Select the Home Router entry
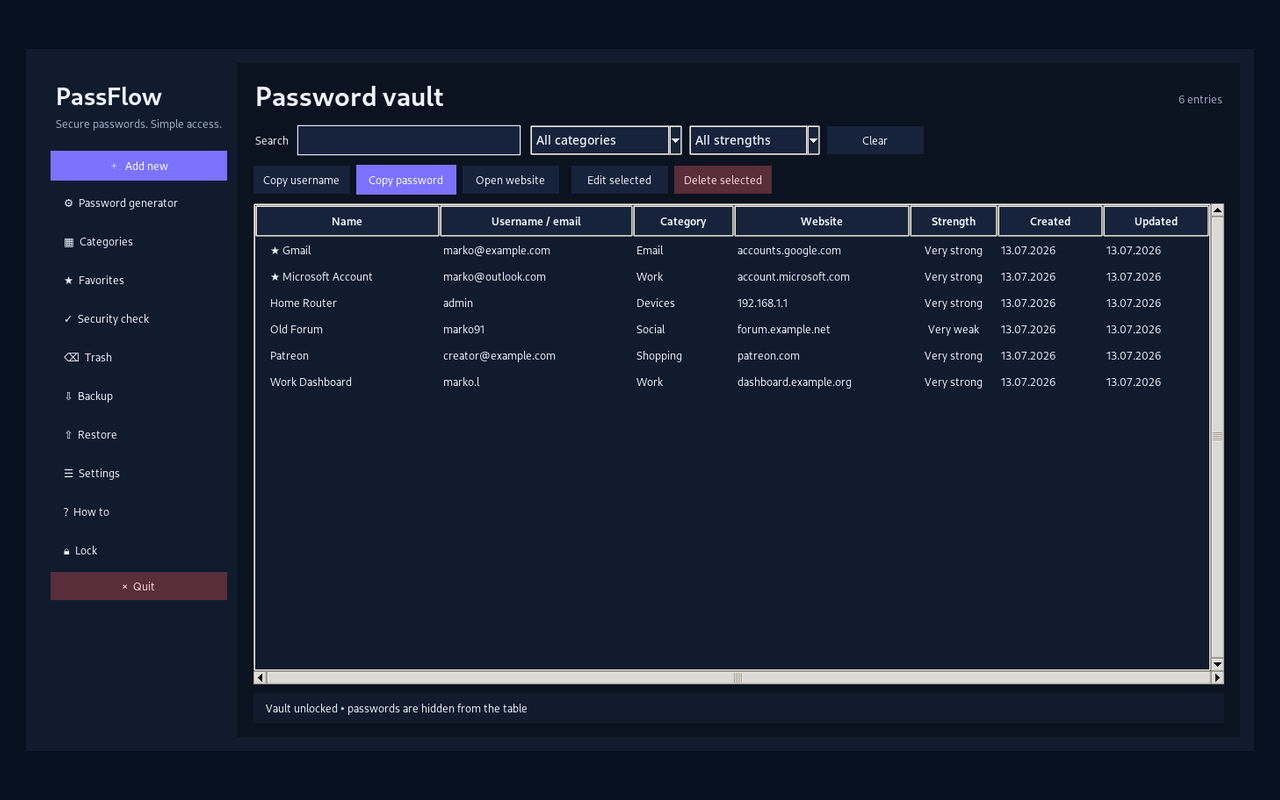 tap(732, 303)
